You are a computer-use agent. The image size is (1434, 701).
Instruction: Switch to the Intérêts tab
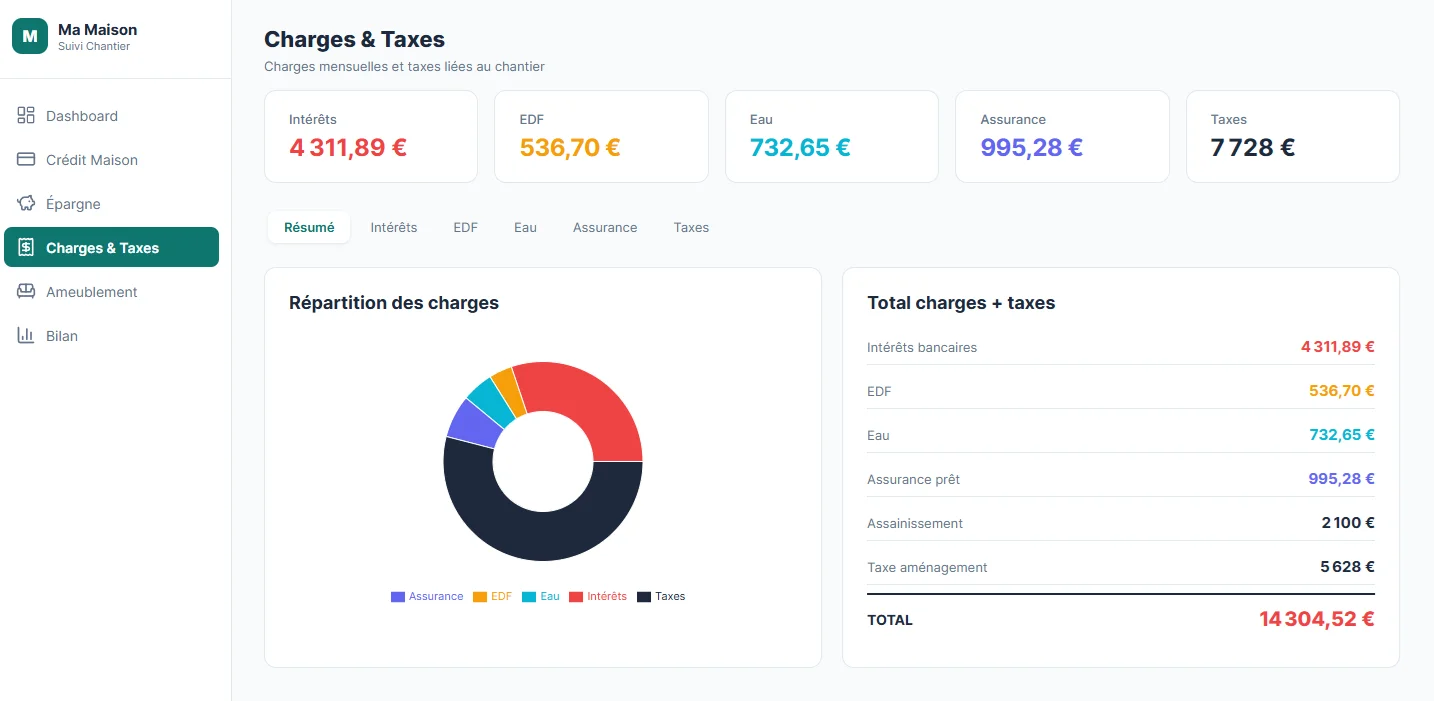point(394,227)
